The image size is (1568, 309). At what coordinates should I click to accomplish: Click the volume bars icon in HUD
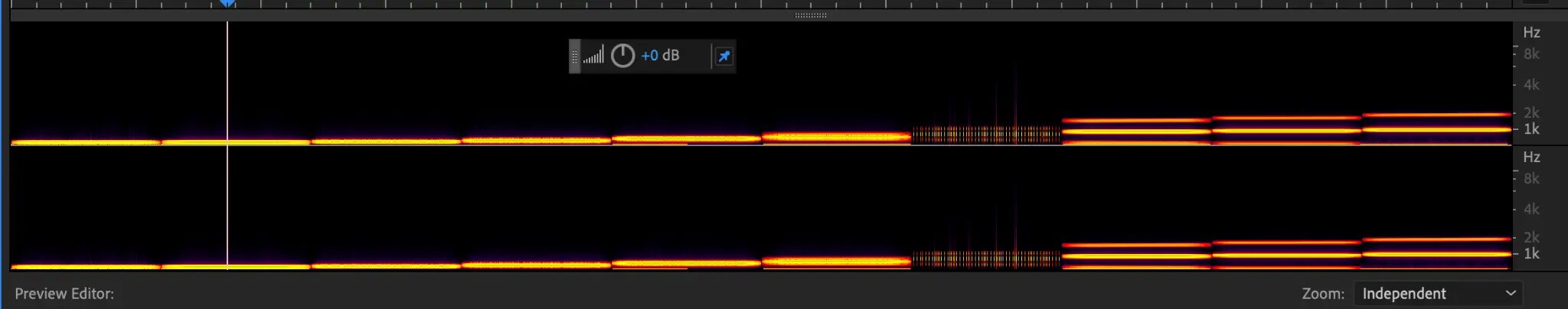(593, 56)
